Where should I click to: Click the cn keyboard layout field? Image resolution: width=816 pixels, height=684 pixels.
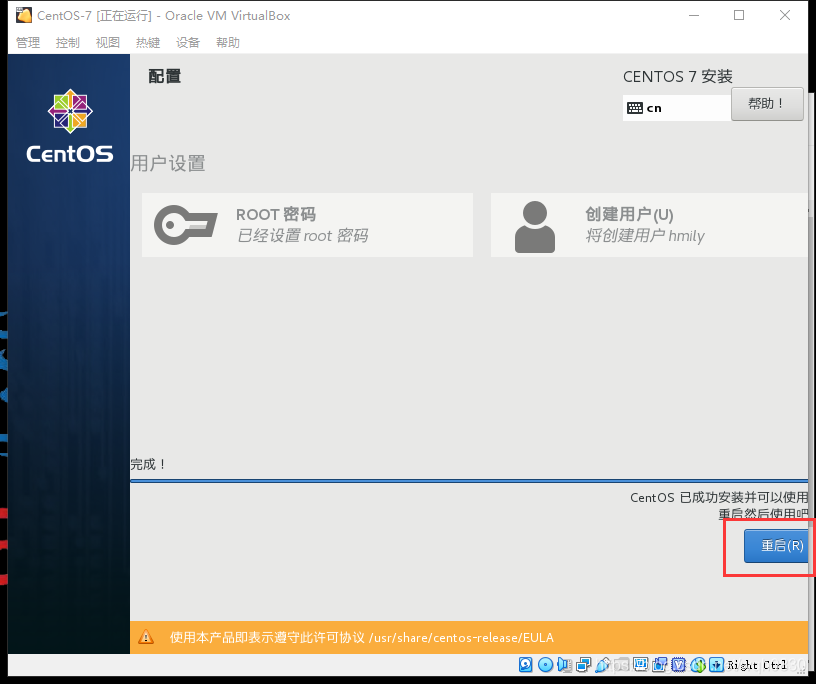tap(677, 108)
